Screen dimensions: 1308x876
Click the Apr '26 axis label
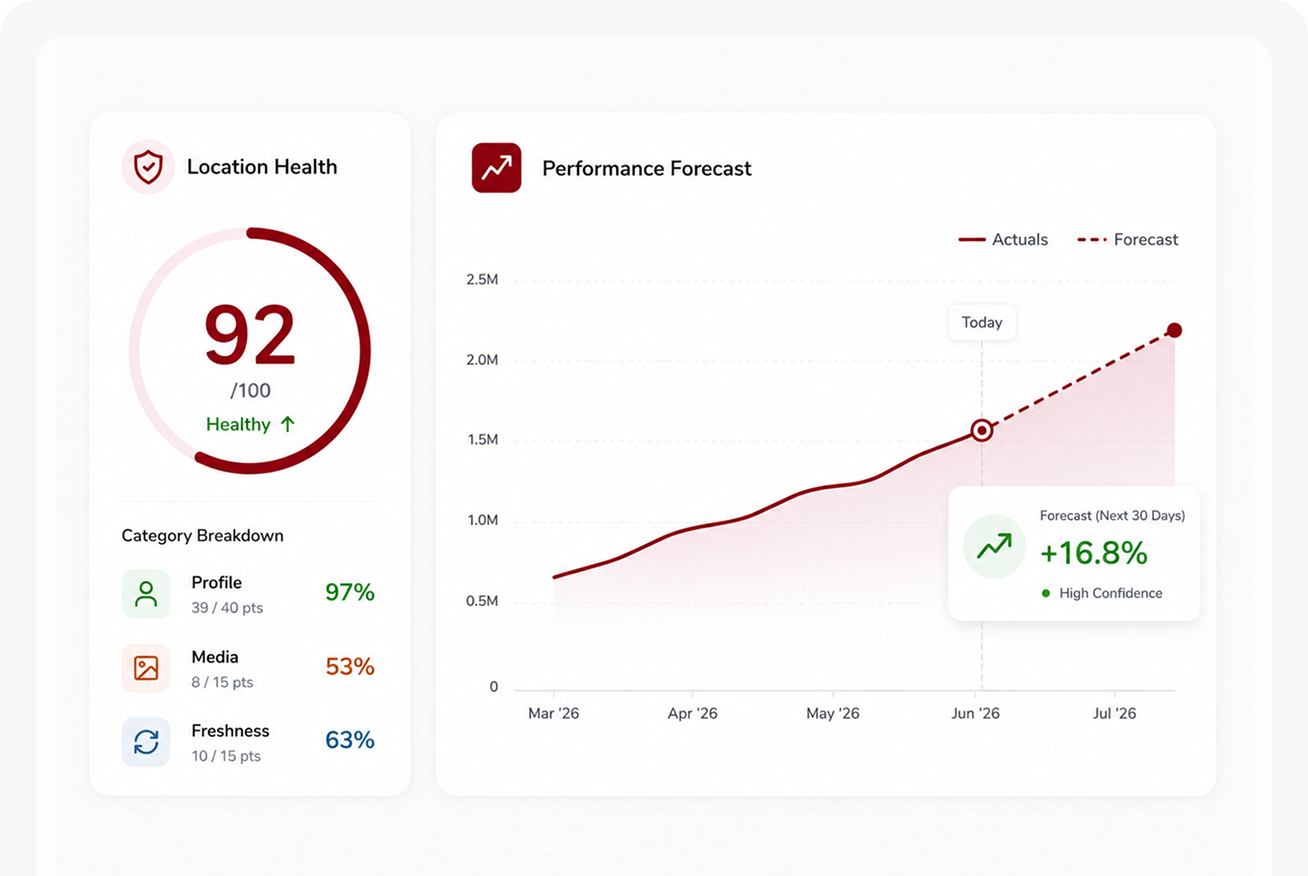tap(693, 713)
